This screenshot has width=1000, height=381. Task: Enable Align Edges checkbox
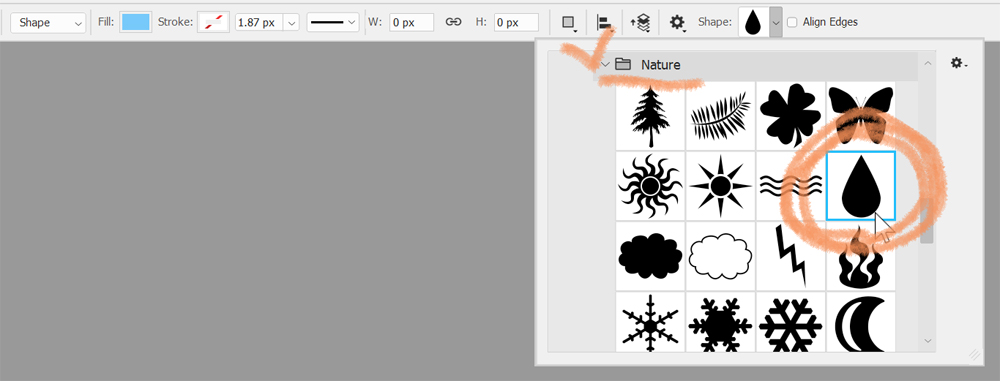pos(792,22)
